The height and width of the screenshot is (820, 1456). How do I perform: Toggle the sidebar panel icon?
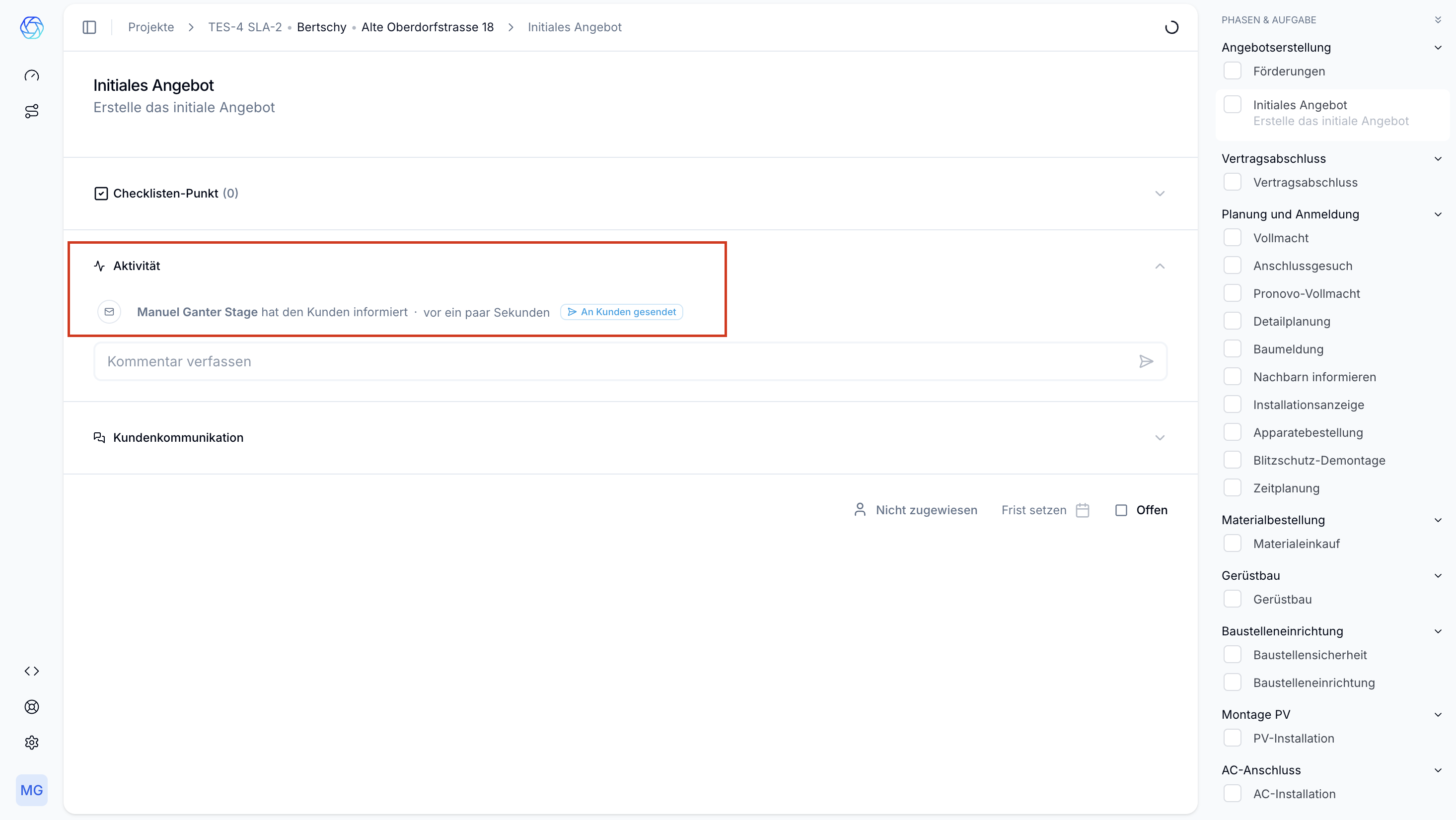(89, 27)
